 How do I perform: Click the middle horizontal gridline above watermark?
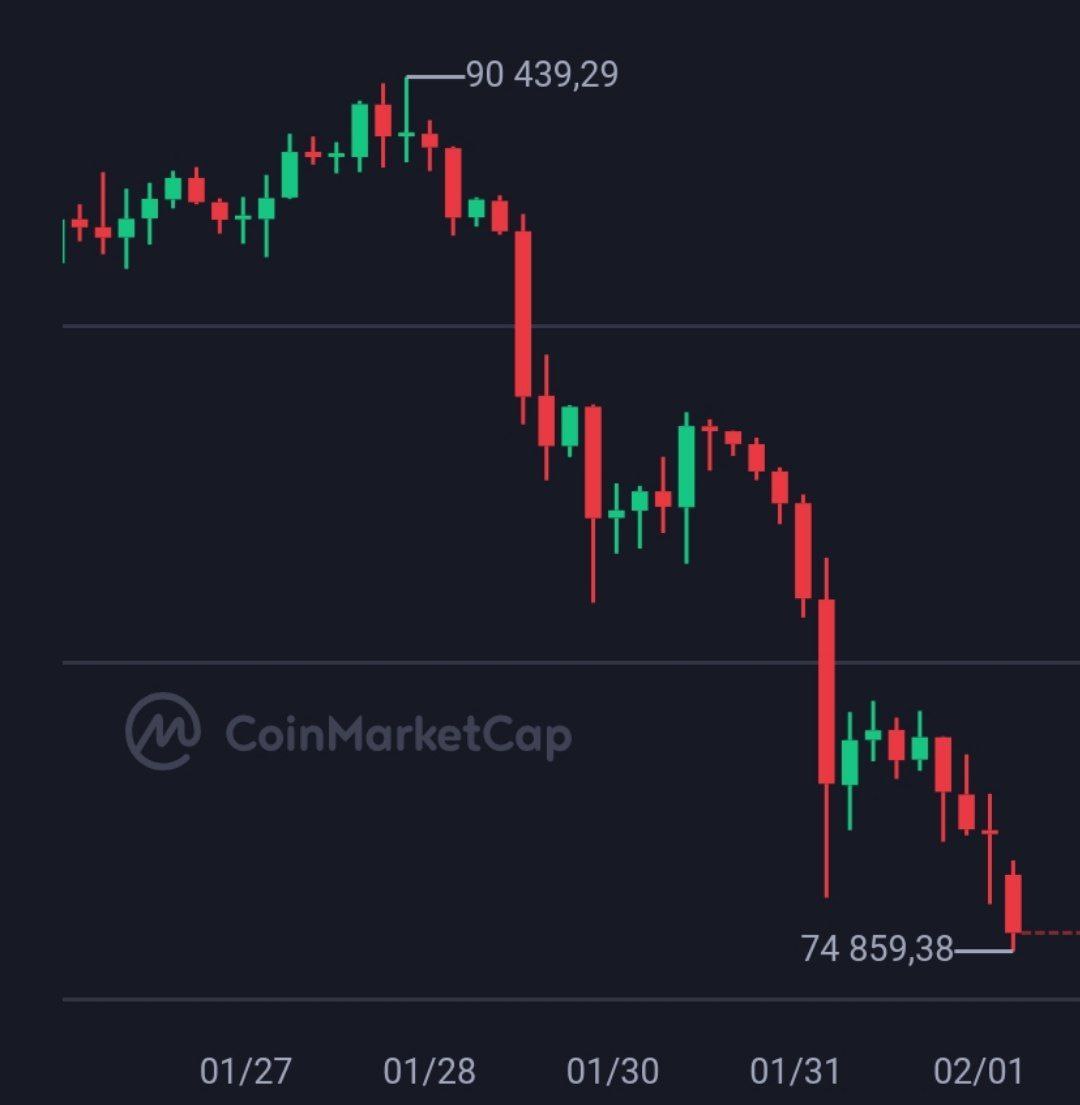[x=570, y=662]
